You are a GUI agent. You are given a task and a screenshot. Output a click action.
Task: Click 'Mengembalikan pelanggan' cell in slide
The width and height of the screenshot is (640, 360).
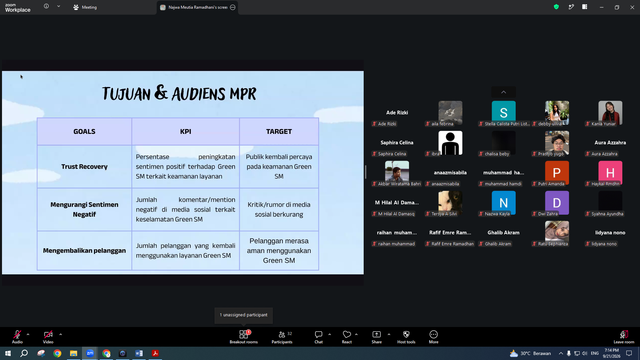click(x=84, y=251)
